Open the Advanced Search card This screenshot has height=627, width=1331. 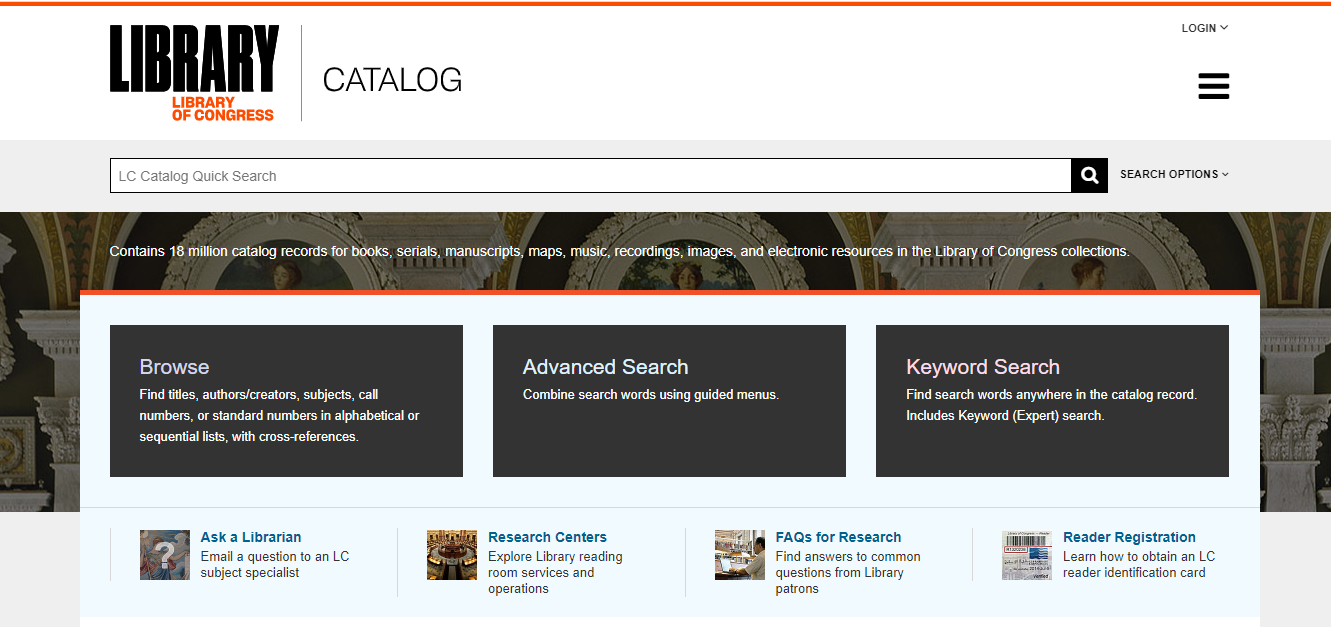tap(669, 401)
